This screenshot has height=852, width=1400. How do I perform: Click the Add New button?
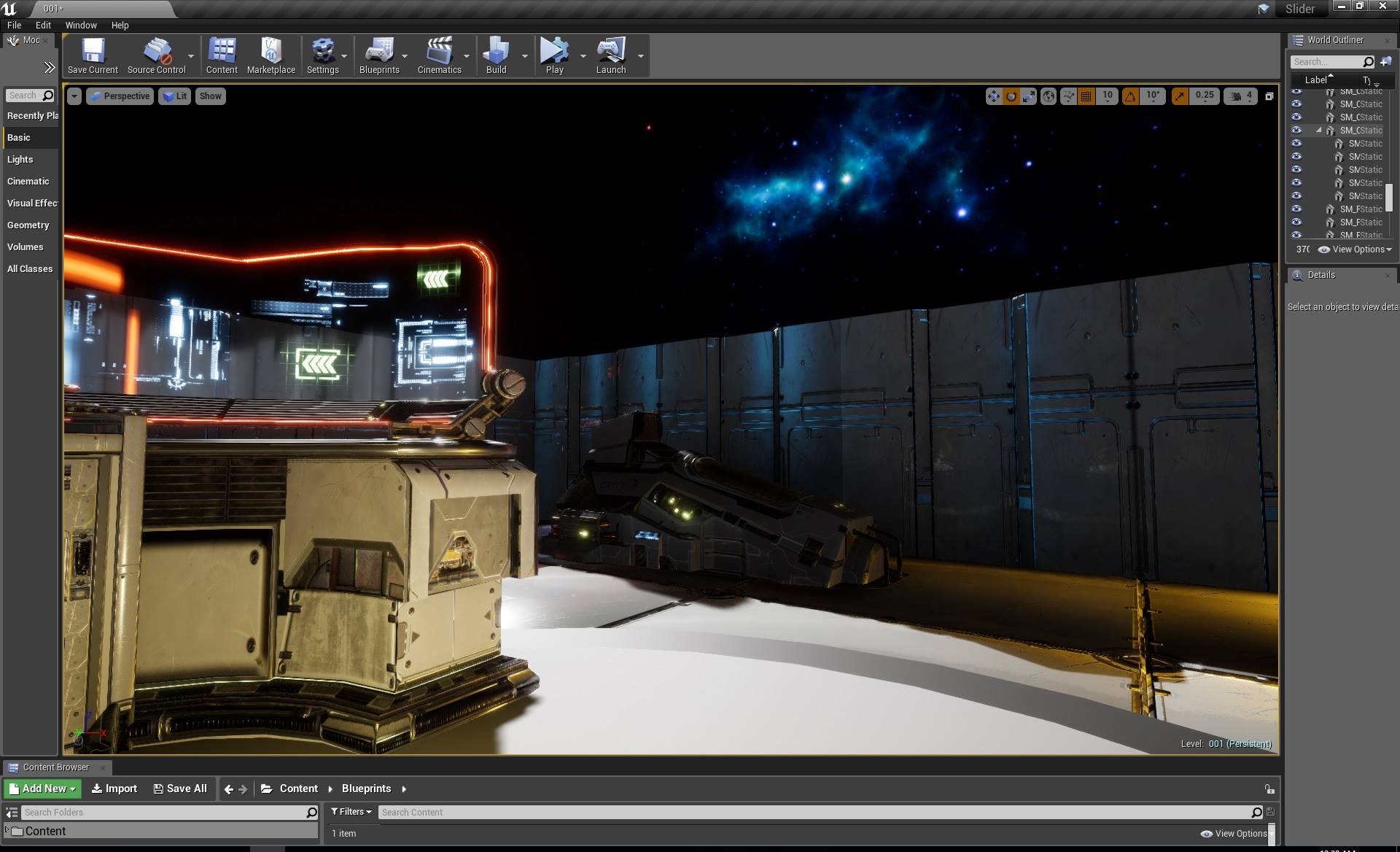click(42, 789)
